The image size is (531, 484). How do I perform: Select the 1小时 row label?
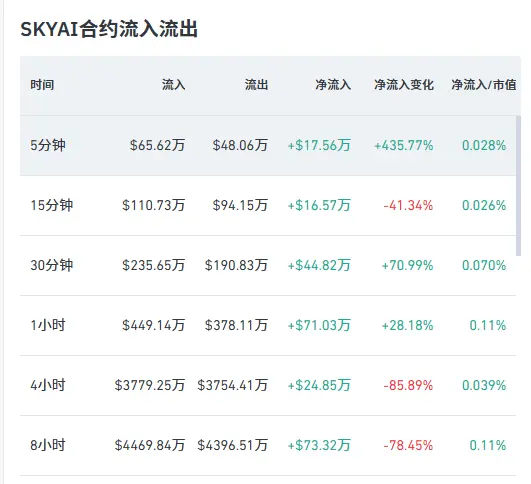pyautogui.click(x=48, y=325)
